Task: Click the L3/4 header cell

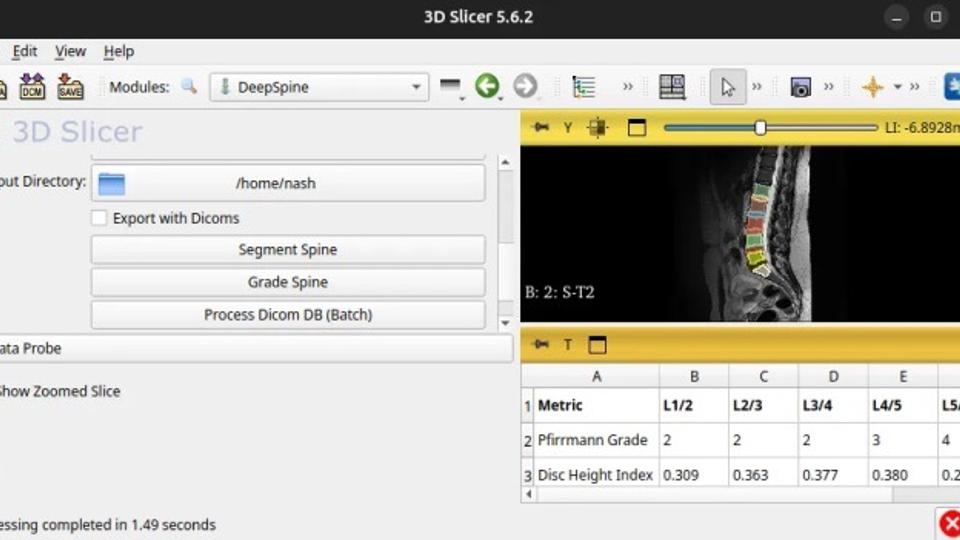Action: [x=833, y=405]
